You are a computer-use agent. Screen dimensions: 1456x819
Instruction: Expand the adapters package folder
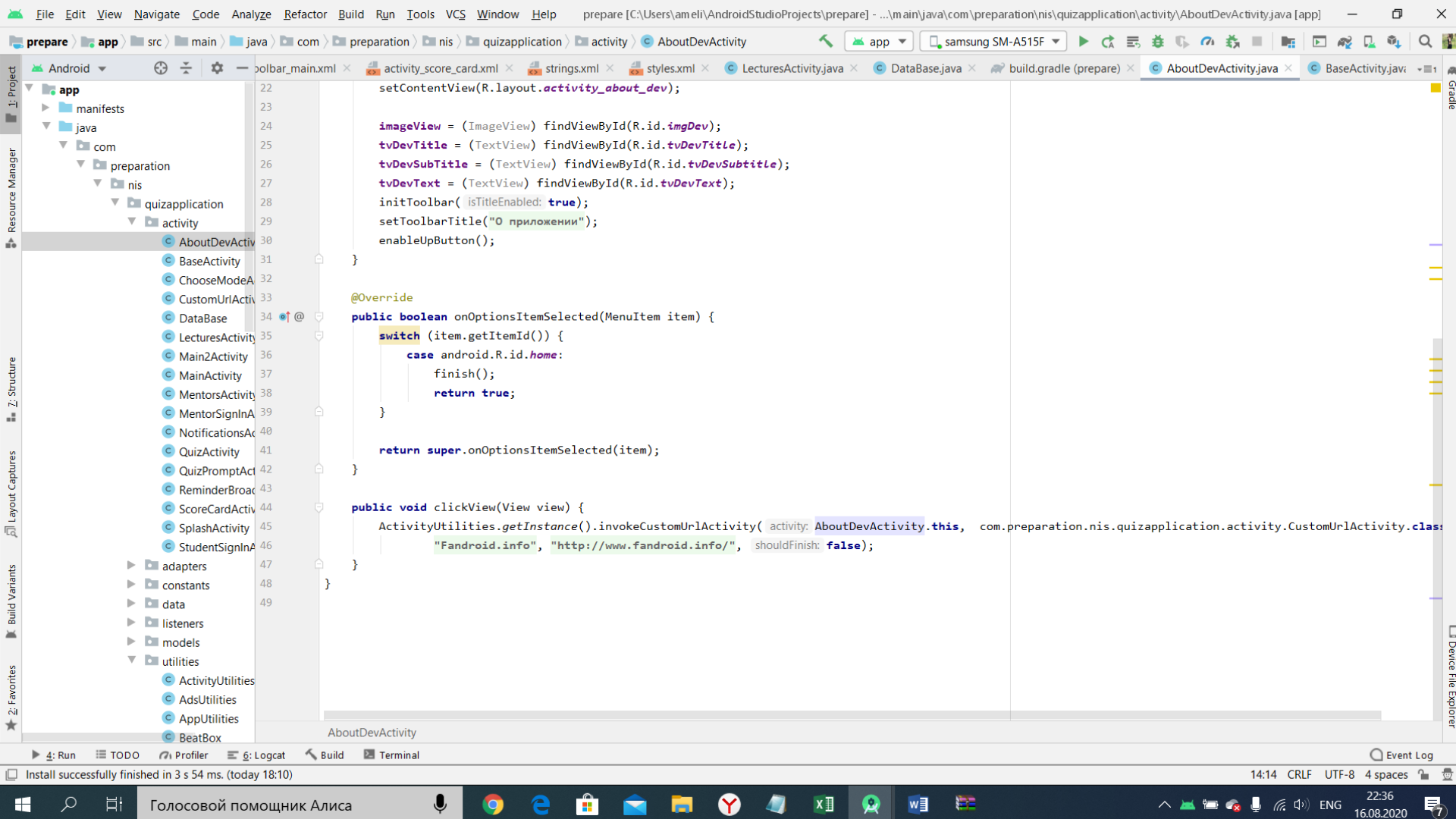point(131,566)
